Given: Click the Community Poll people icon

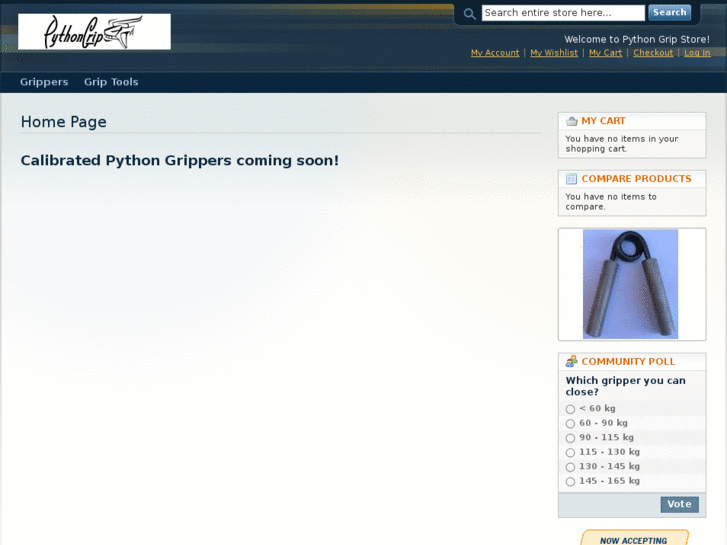Looking at the screenshot, I should 571,361.
